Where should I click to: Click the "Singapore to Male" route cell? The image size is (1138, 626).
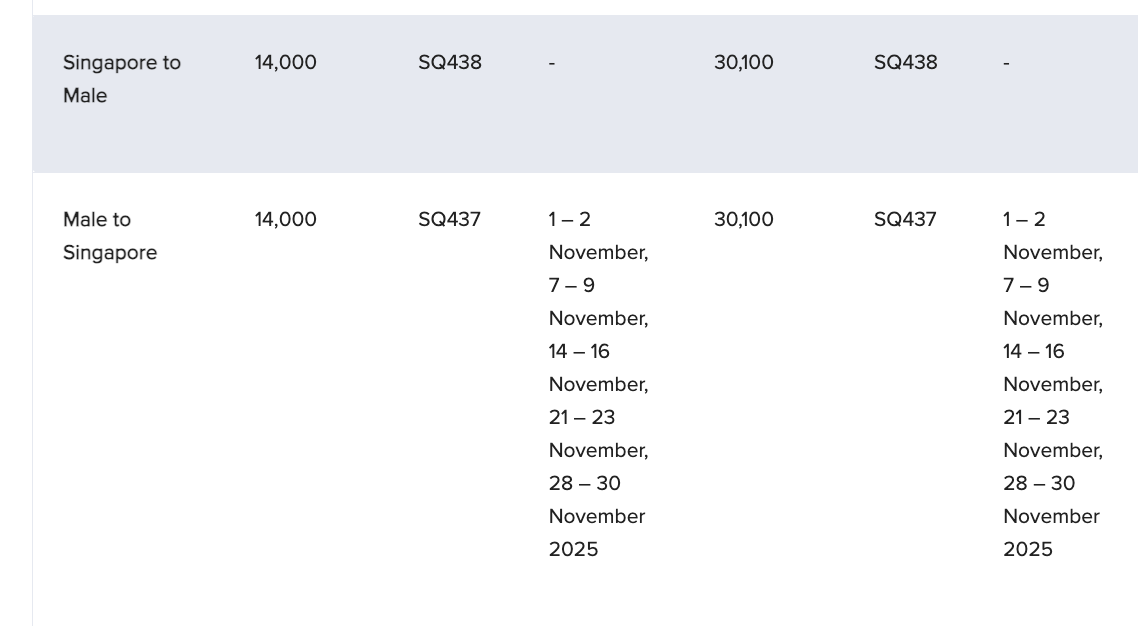tap(121, 79)
